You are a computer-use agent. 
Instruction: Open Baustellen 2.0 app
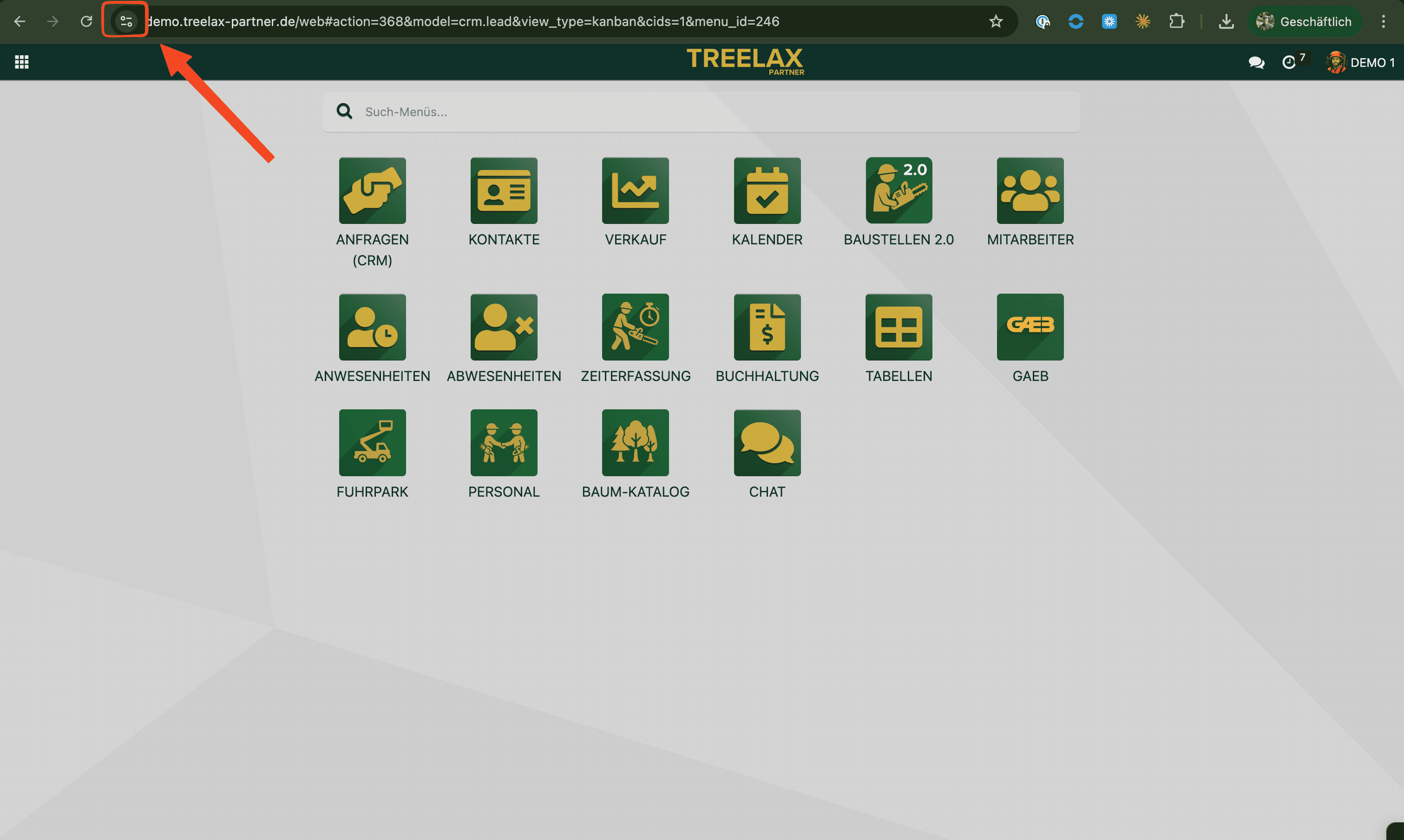tap(898, 191)
